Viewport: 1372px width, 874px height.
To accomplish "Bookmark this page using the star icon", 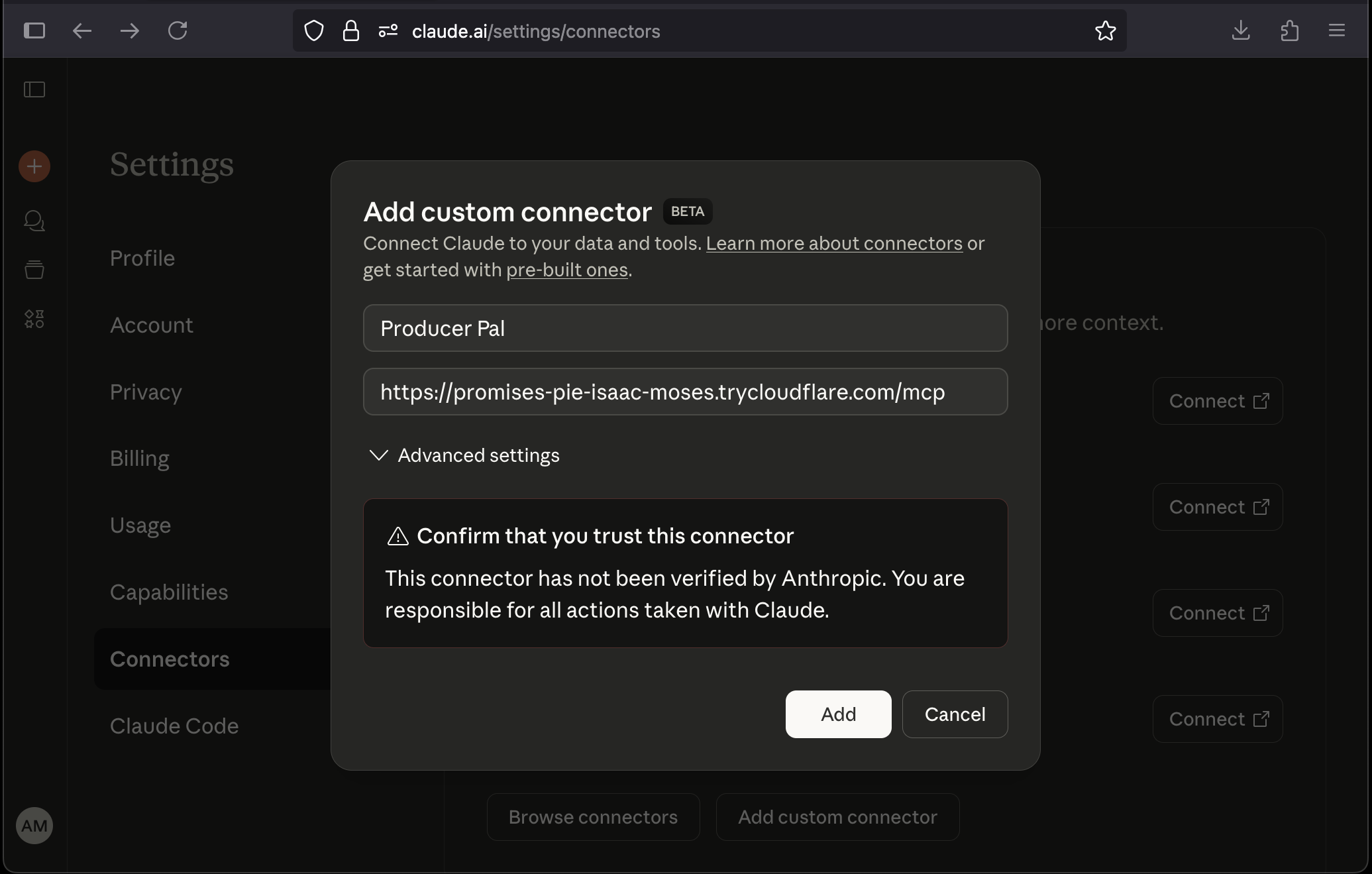I will (x=1106, y=30).
